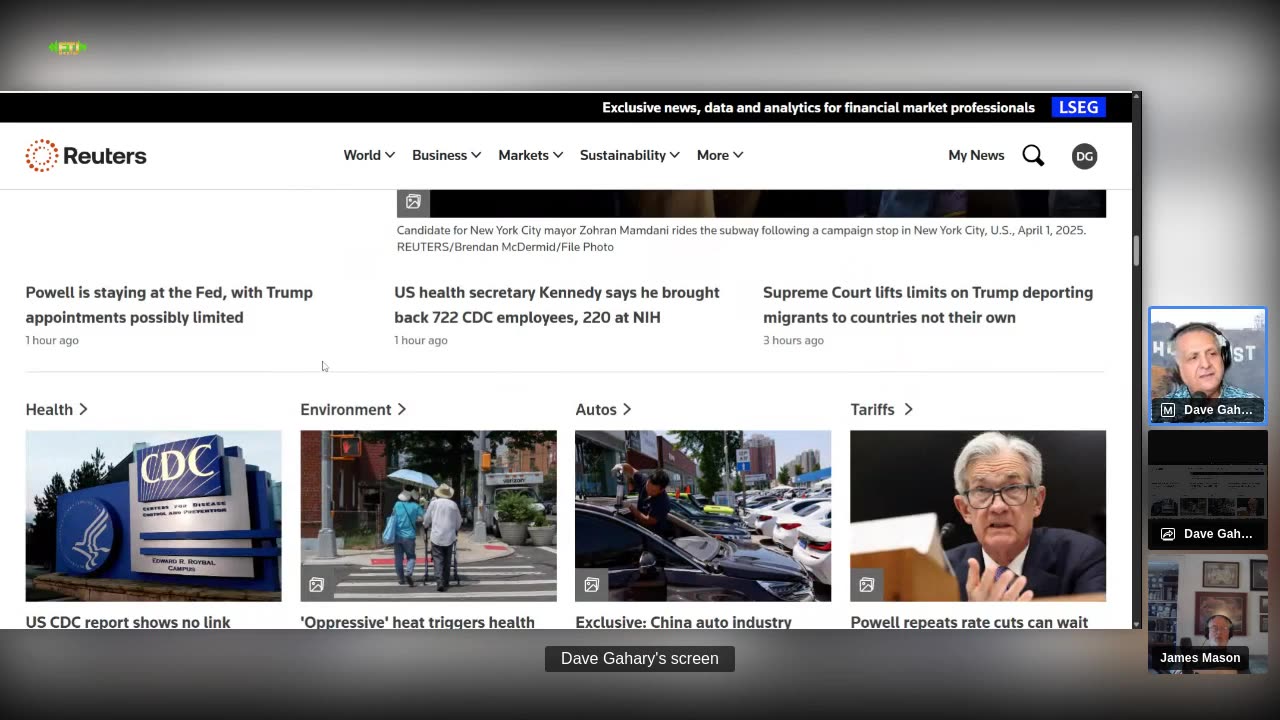
Task: Click the '3 hours ago' timestamp
Action: [793, 340]
